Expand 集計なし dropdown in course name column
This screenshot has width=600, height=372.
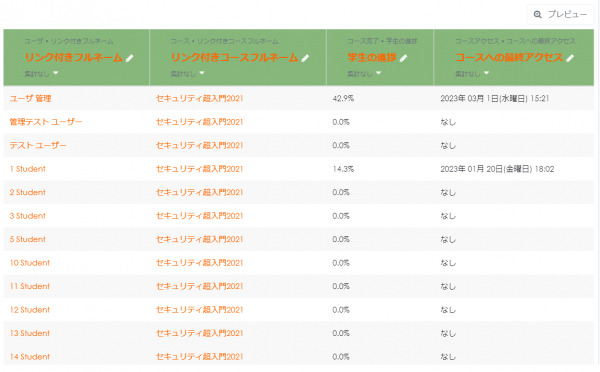click(x=188, y=73)
